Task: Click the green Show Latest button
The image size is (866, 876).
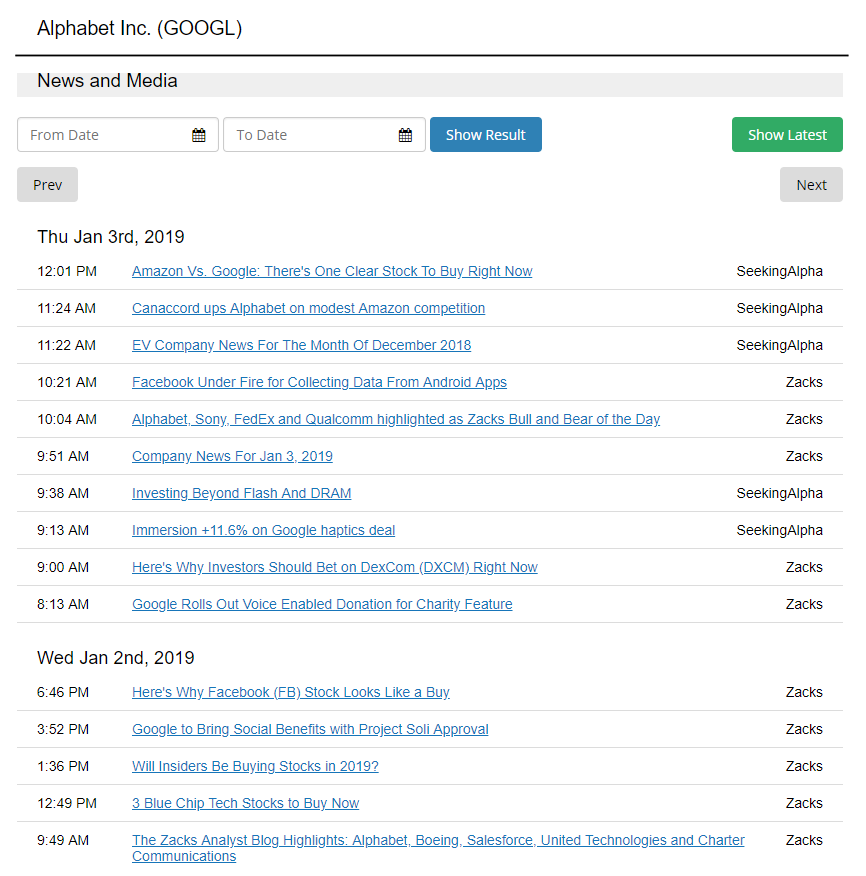Action: 787,135
